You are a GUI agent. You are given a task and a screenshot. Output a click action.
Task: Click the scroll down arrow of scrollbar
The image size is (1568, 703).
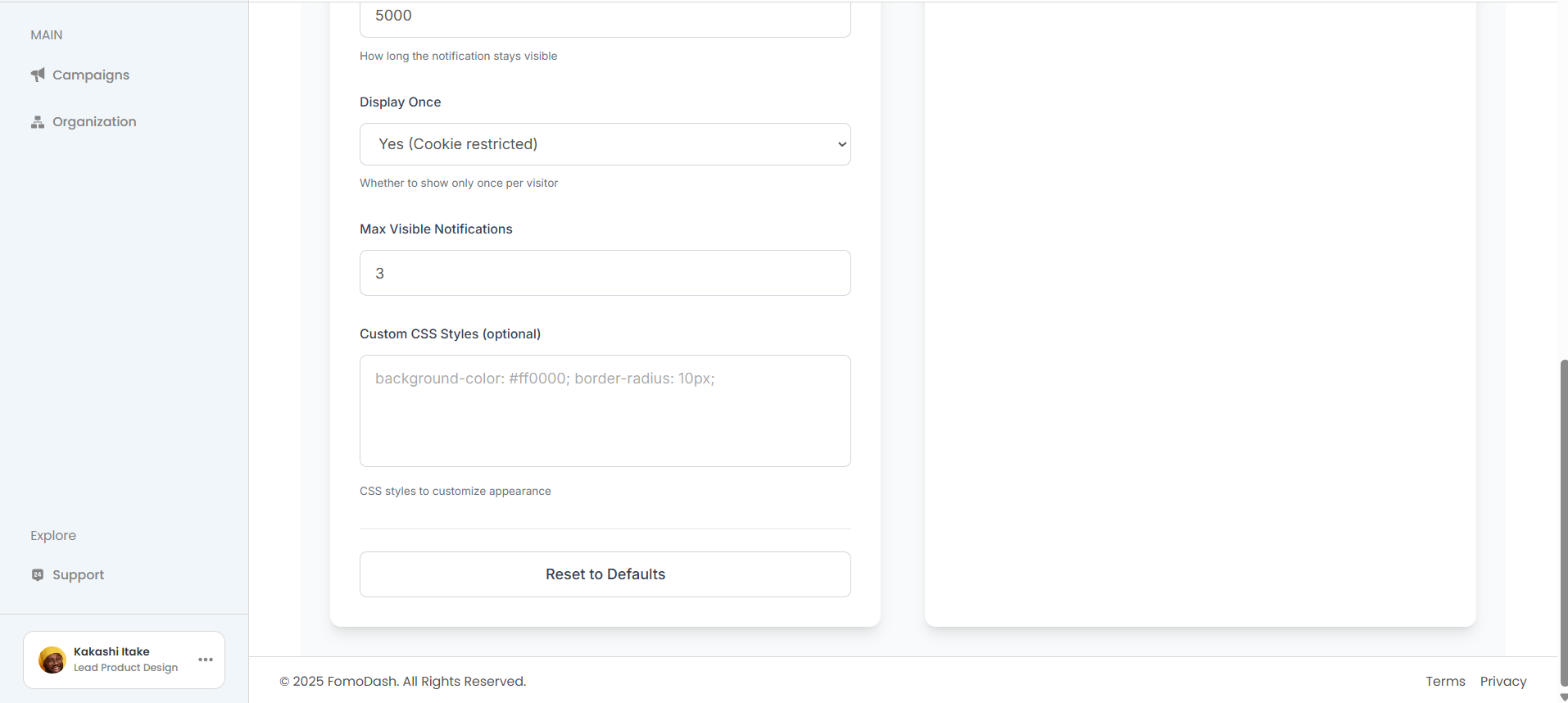(x=1563, y=697)
